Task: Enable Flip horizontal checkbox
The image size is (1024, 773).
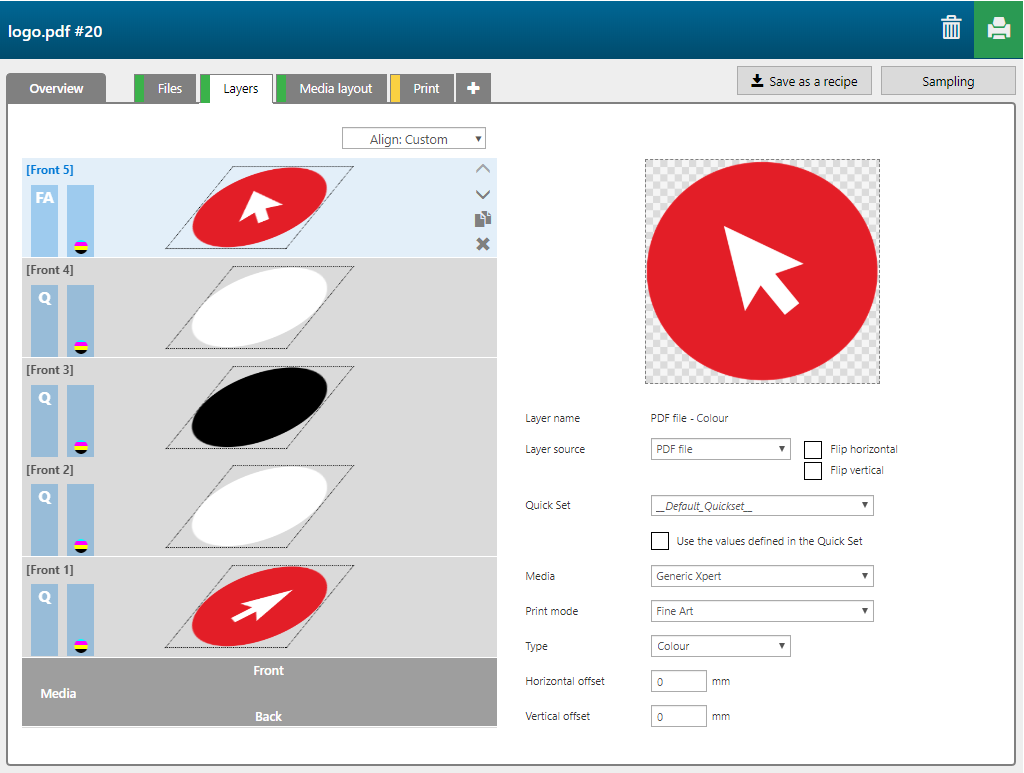Action: [x=812, y=449]
